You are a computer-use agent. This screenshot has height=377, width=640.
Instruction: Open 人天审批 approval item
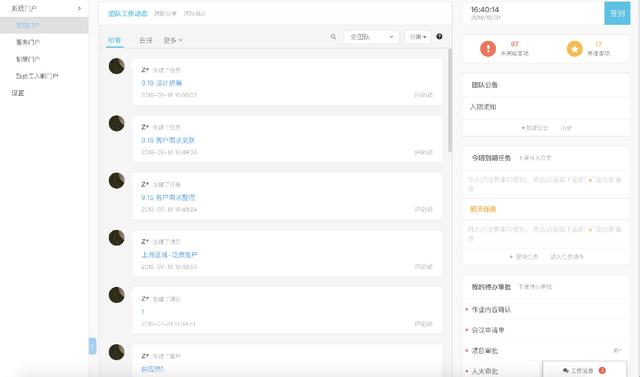coord(484,371)
